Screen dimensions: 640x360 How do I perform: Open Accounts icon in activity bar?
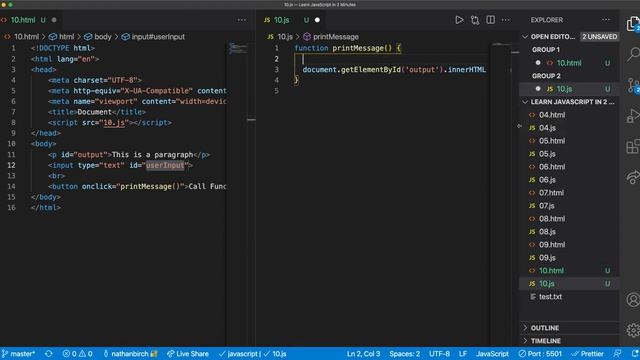point(633,300)
